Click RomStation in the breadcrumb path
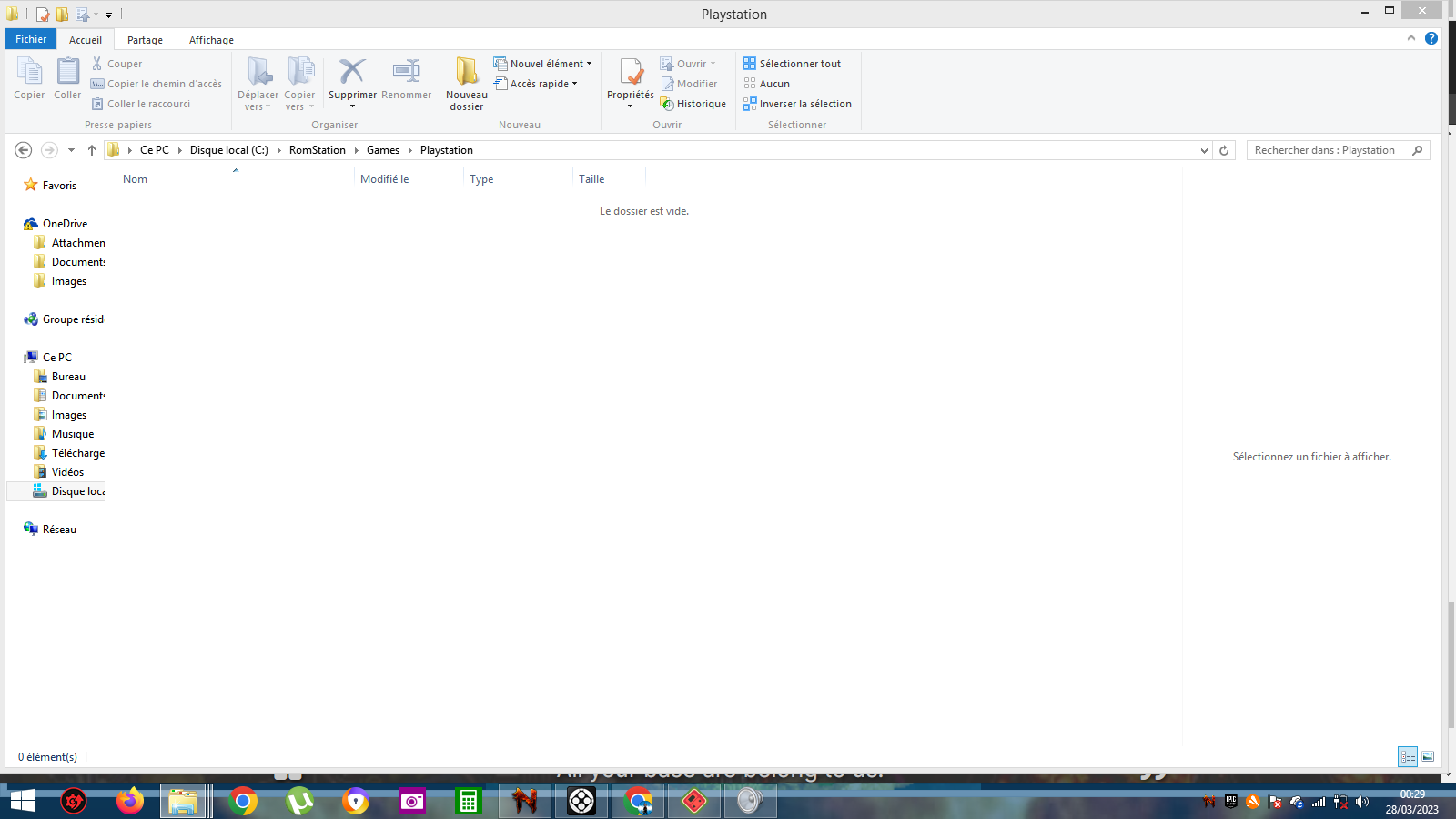 [318, 150]
